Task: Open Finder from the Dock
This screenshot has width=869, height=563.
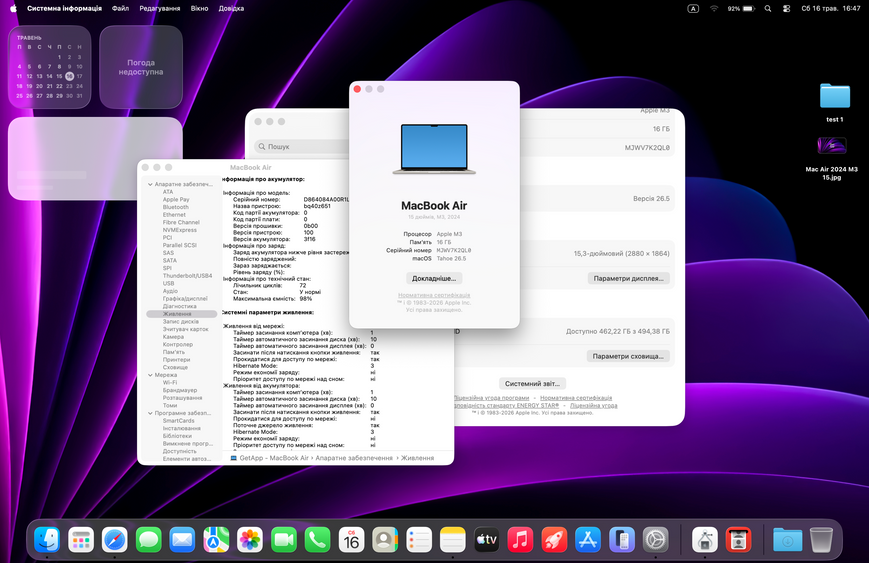Action: click(47, 539)
